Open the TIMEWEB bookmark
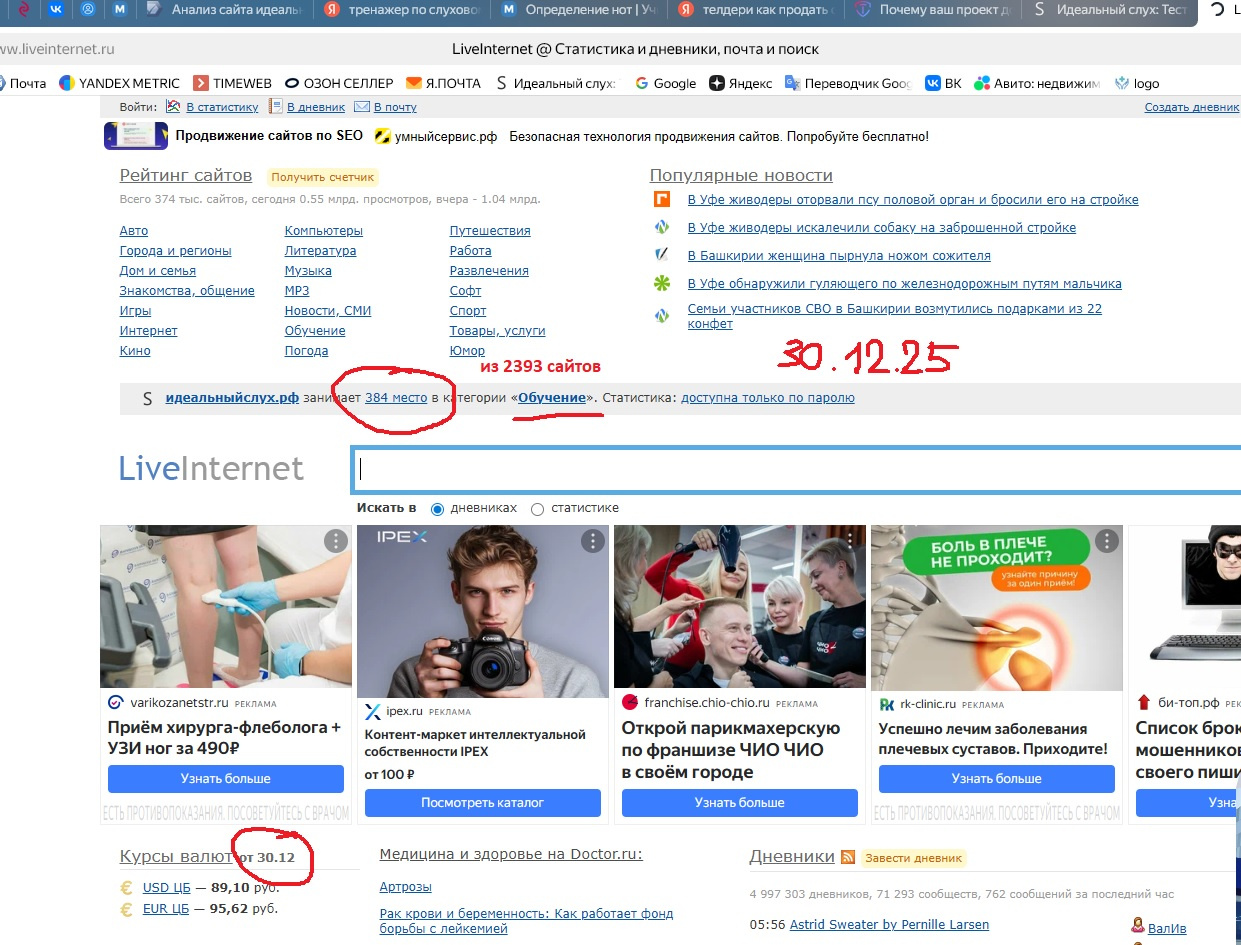The width and height of the screenshot is (1241, 945). pyautogui.click(x=232, y=83)
